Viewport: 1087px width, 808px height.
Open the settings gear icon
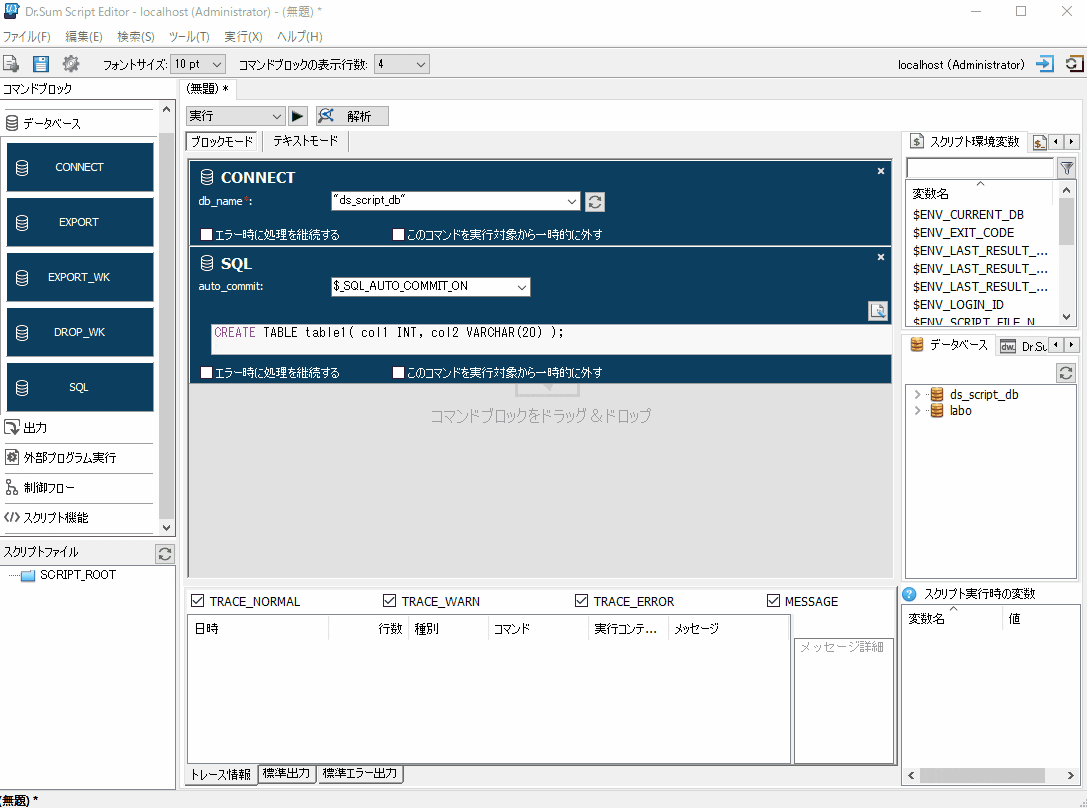pyautogui.click(x=70, y=63)
